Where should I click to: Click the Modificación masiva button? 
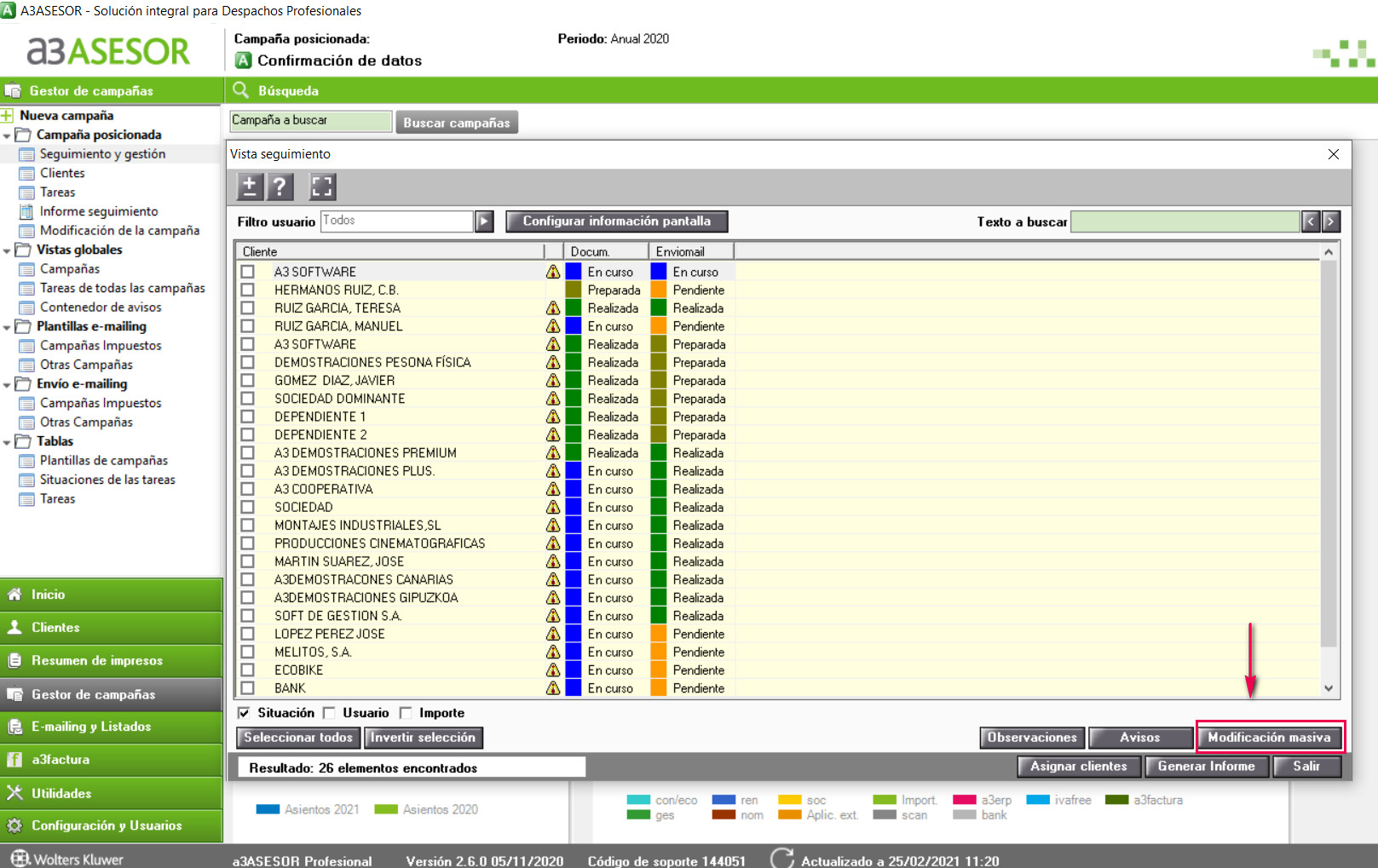1269,738
